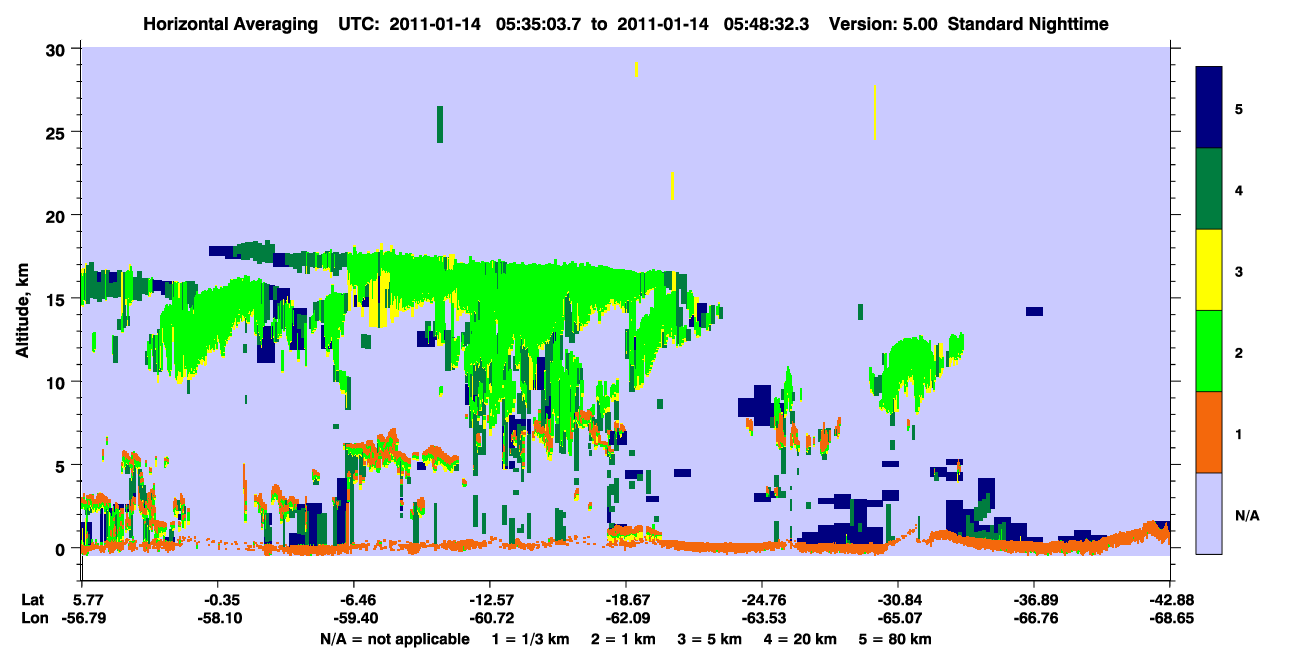1300x667 pixels.
Task: Click longitude value '-66.76'
Action: tap(1034, 618)
